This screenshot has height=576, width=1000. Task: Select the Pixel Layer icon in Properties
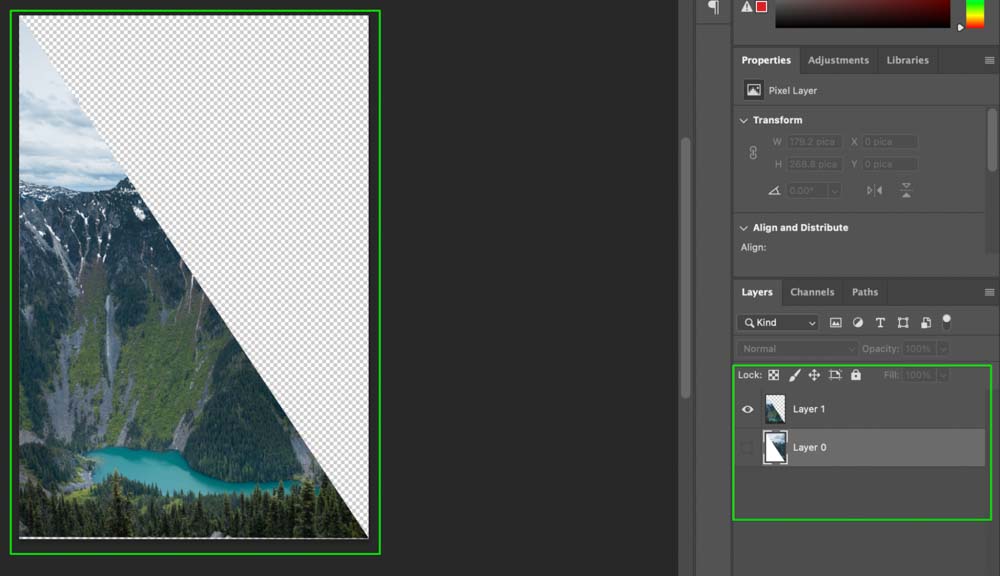click(x=753, y=89)
